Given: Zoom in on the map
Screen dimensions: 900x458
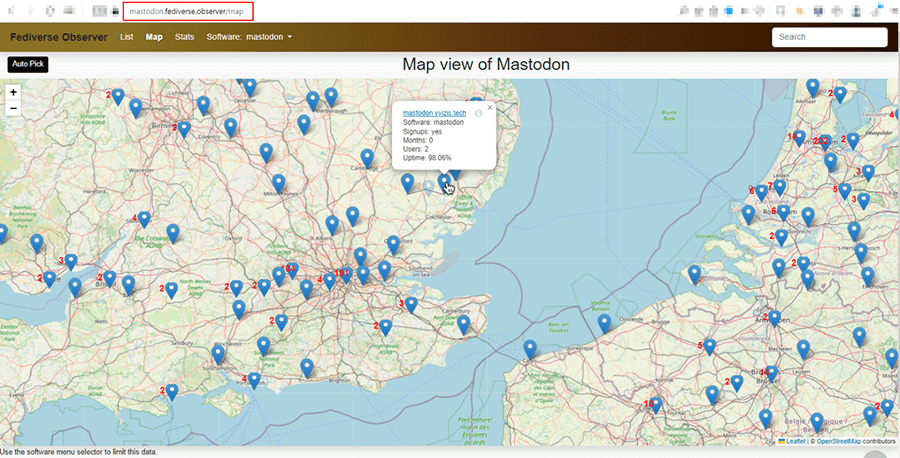Looking at the screenshot, I should [13, 92].
